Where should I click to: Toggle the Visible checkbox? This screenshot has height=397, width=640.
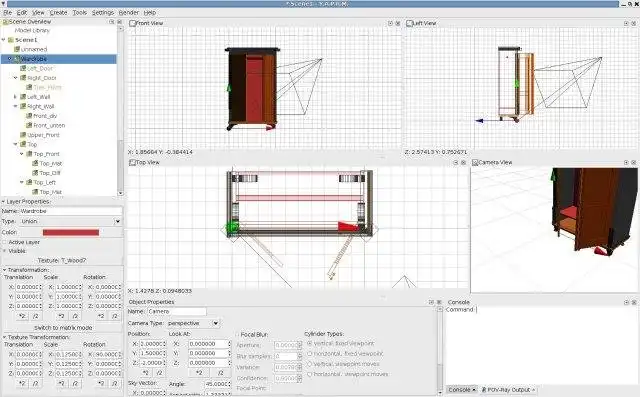[4, 251]
